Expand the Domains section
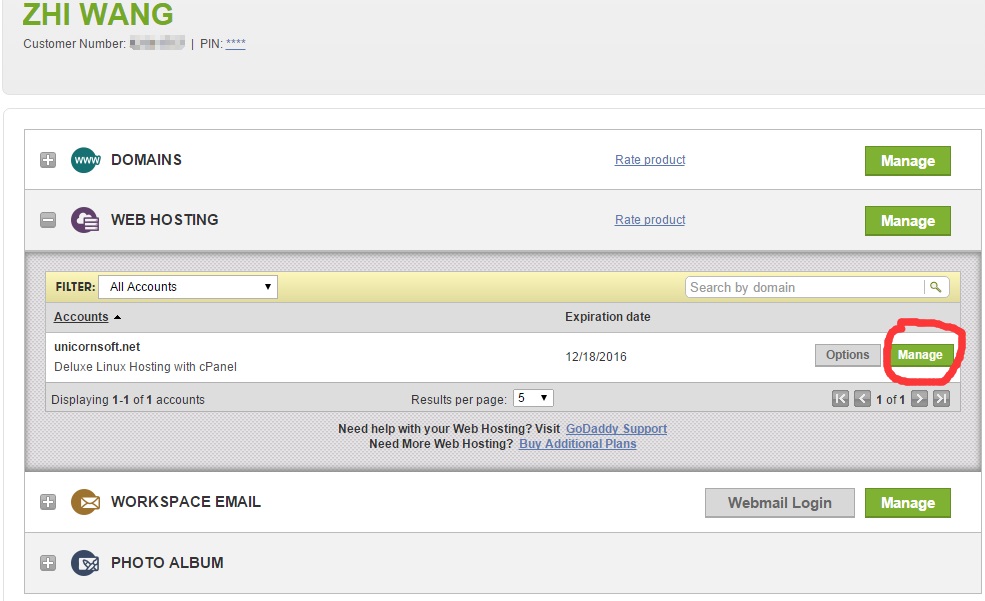Screen dimensions: 985x601 (48, 160)
